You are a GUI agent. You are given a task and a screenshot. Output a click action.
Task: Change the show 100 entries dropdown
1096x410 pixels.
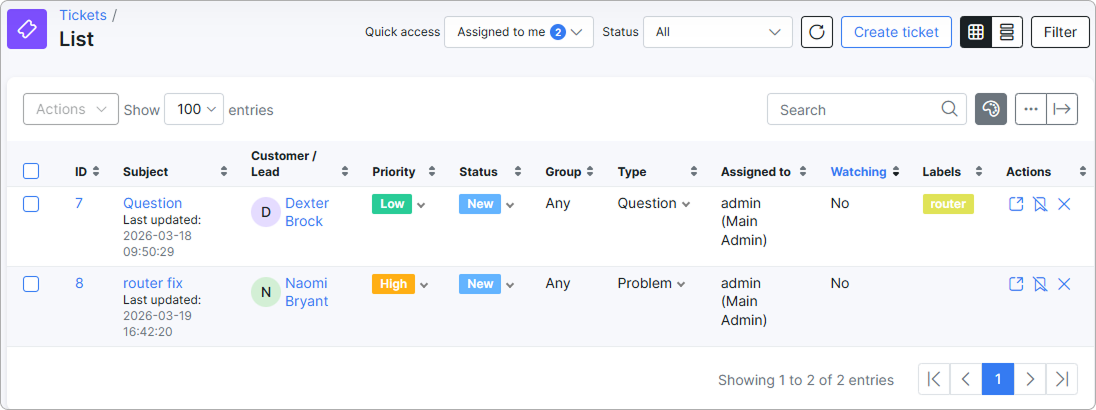[x=194, y=109]
